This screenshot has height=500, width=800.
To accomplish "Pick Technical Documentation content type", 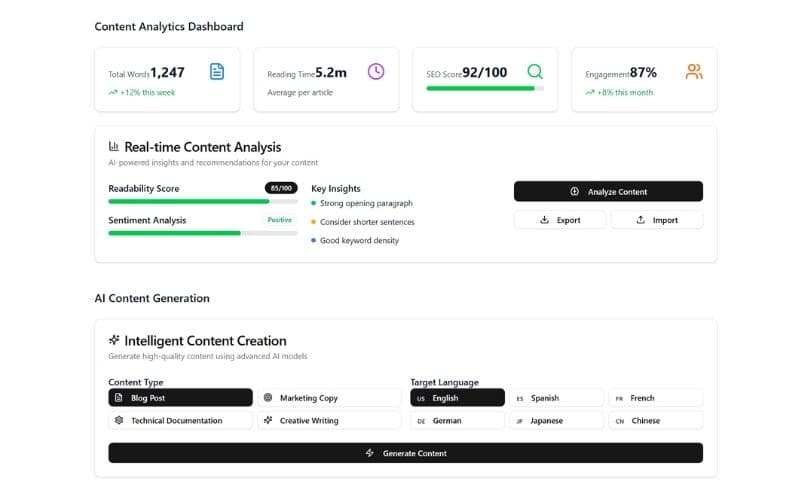I will pyautogui.click(x=180, y=421).
